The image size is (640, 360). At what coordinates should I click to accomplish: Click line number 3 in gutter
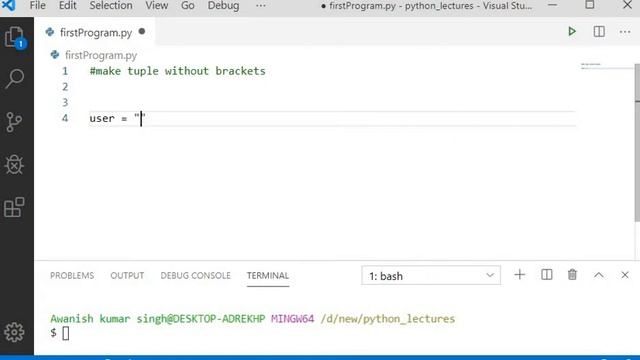tap(65, 102)
